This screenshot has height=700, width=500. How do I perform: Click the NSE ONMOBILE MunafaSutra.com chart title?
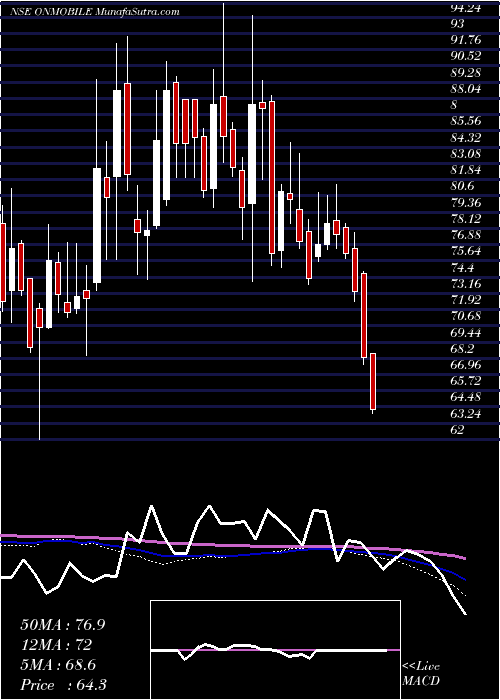(95, 12)
